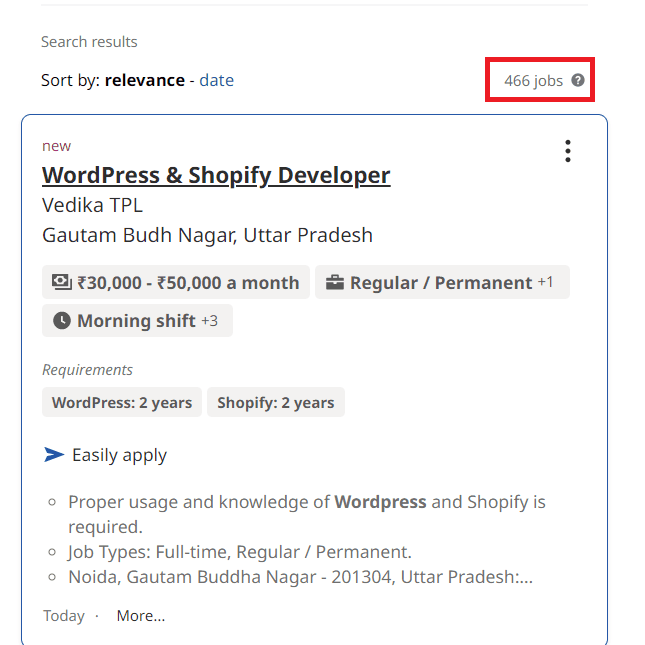This screenshot has height=645, width=645.
Task: Click the job count help question icon
Action: 578,80
